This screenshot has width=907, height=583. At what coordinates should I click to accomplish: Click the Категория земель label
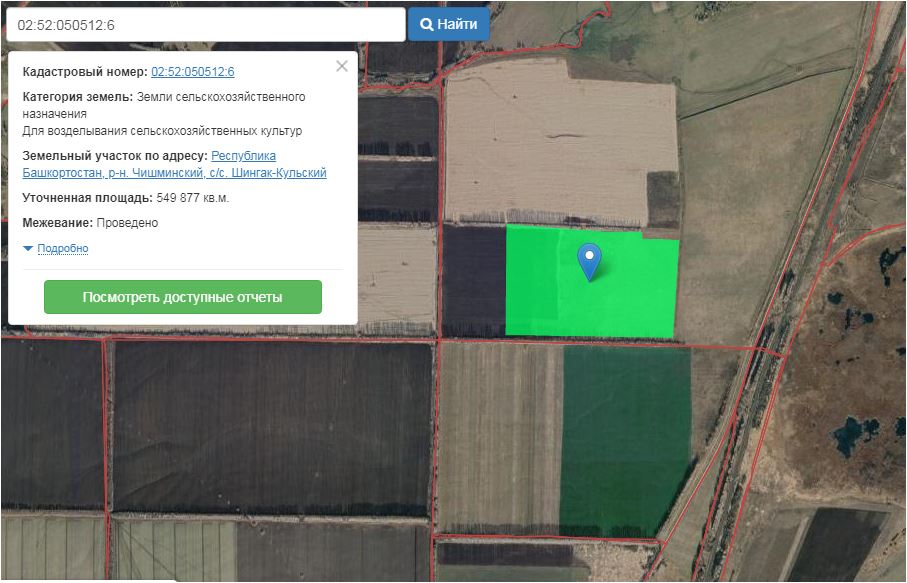[x=78, y=97]
